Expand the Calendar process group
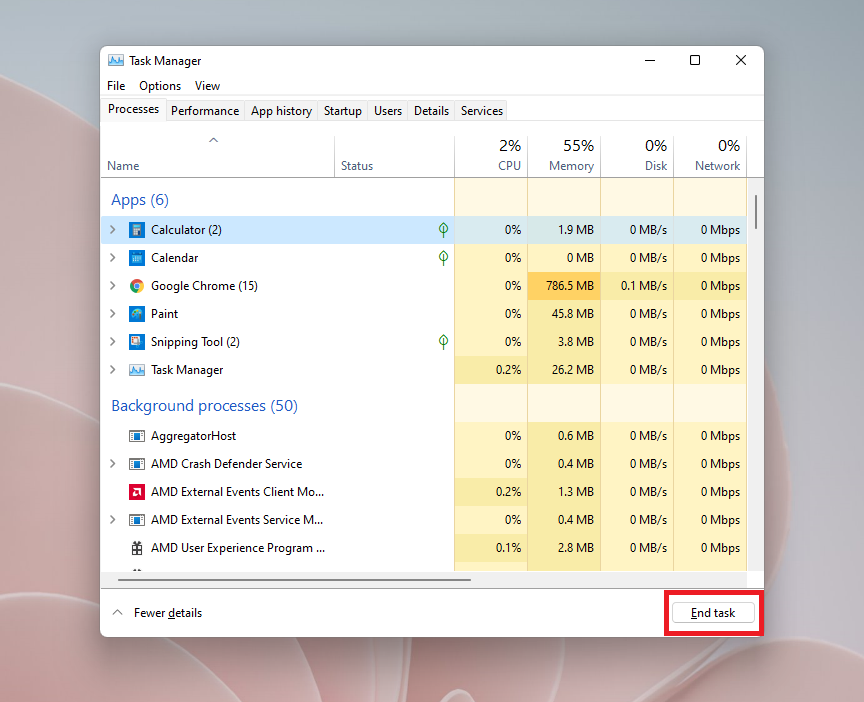Image resolution: width=864 pixels, height=702 pixels. click(x=112, y=258)
